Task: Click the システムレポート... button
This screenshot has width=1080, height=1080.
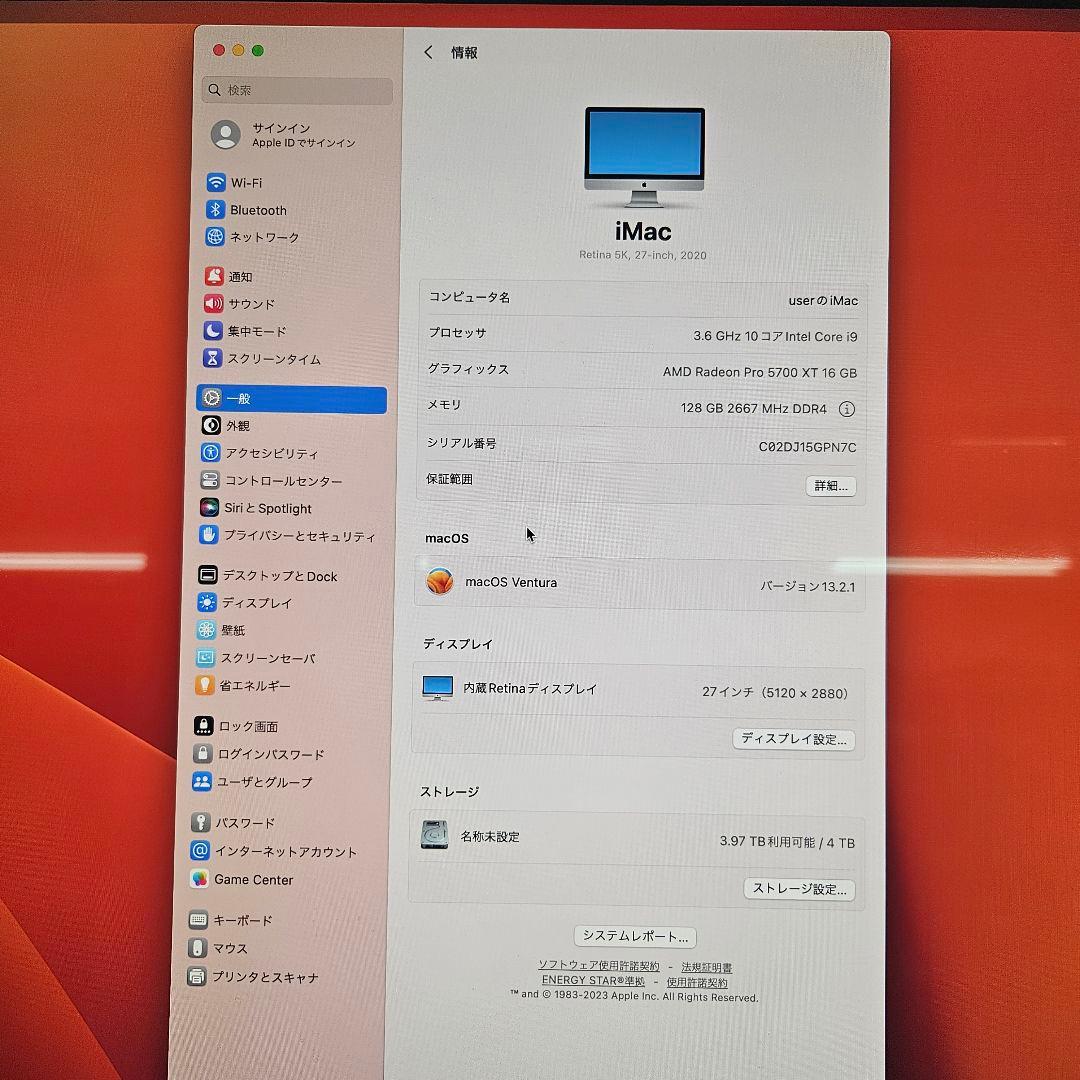Action: [634, 936]
